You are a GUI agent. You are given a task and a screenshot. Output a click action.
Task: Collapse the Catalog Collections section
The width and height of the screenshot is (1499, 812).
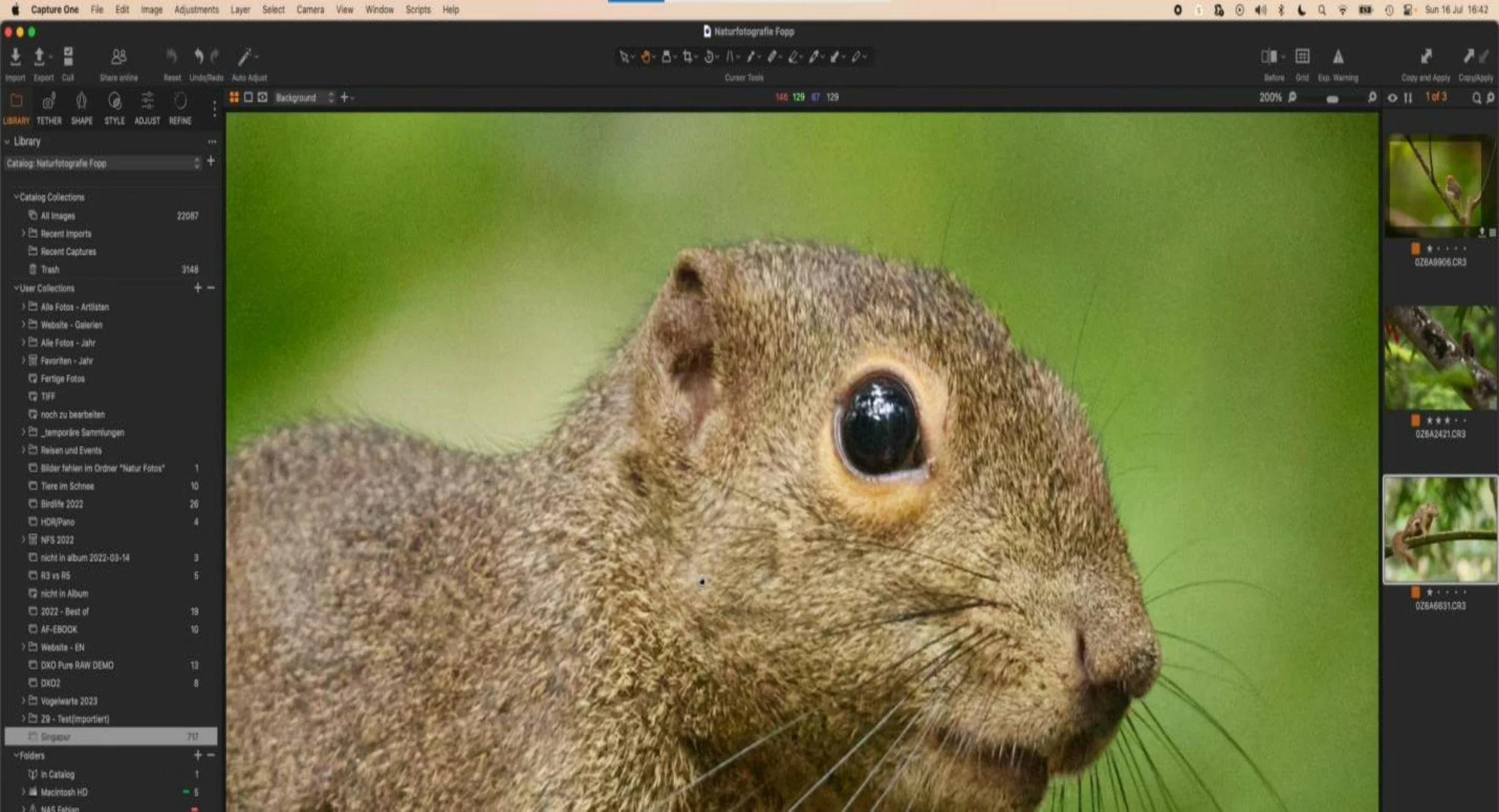16,197
